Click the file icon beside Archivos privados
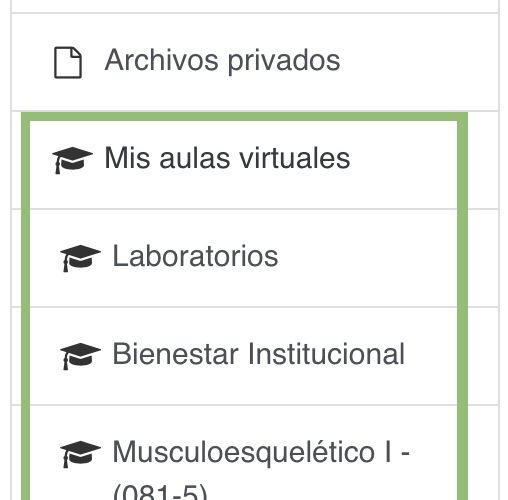 [x=68, y=62]
